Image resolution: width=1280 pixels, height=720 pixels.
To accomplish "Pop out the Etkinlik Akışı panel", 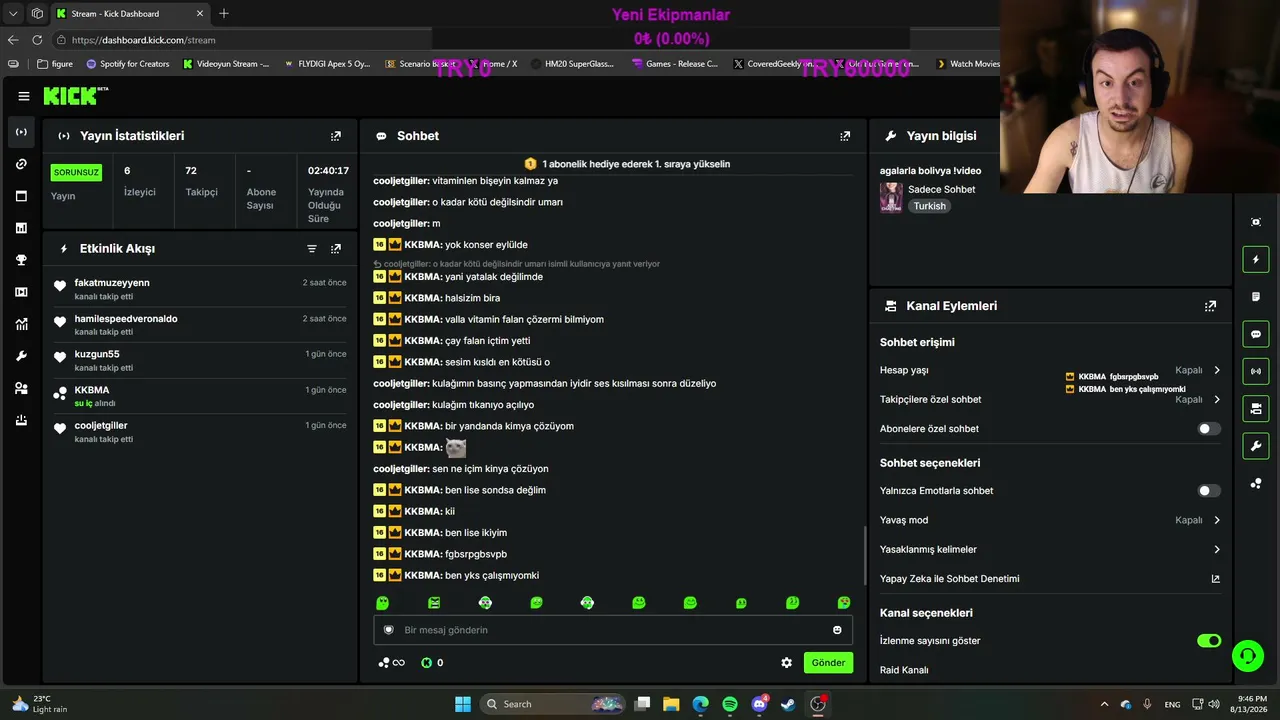I will coord(336,249).
